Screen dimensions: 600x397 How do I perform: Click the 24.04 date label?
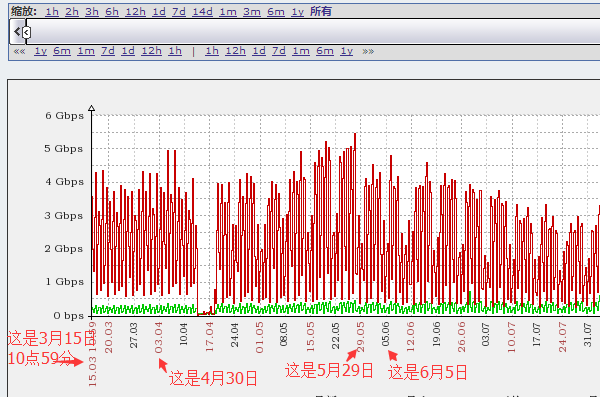(235, 335)
